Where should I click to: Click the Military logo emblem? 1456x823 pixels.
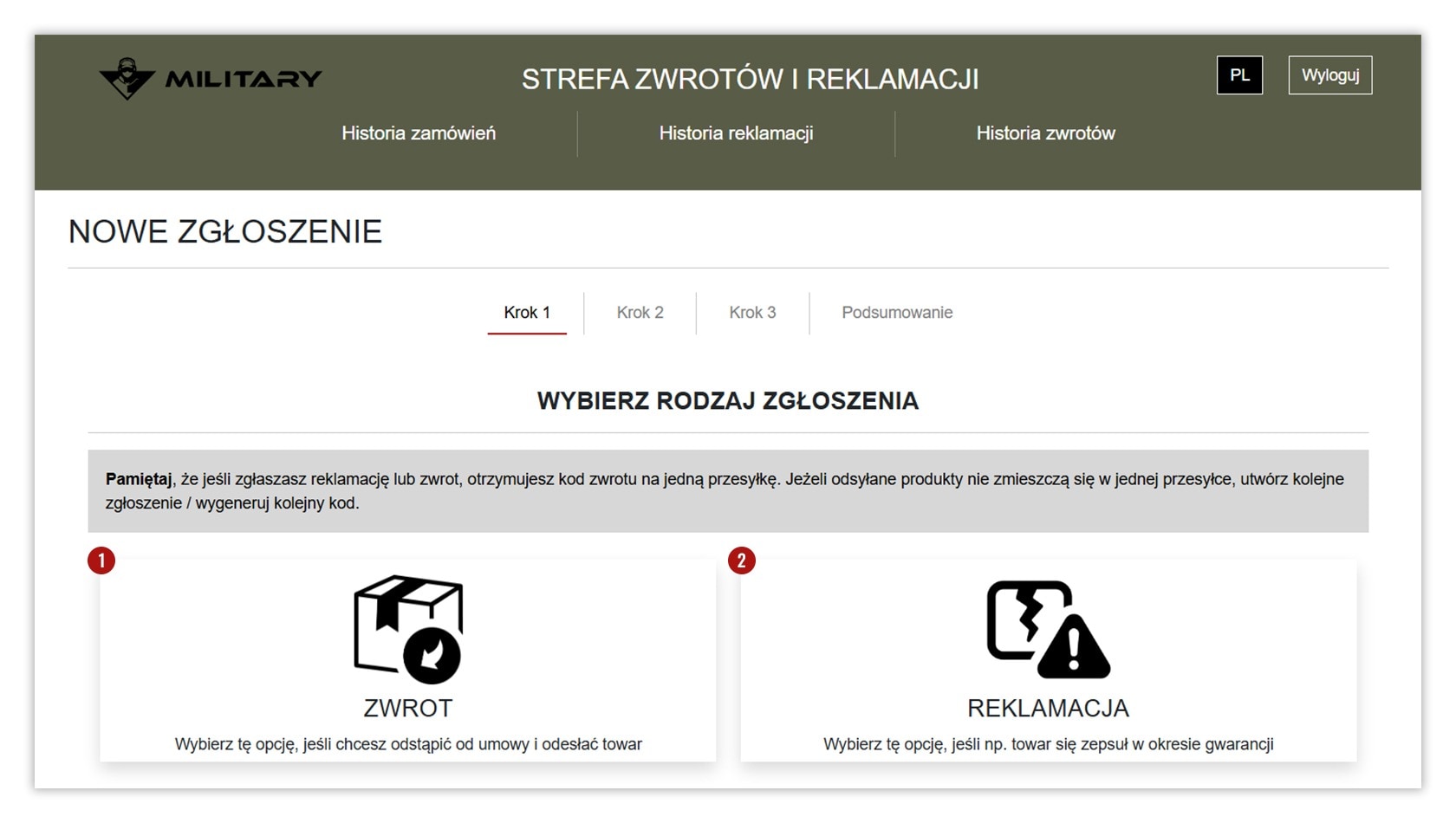(127, 79)
